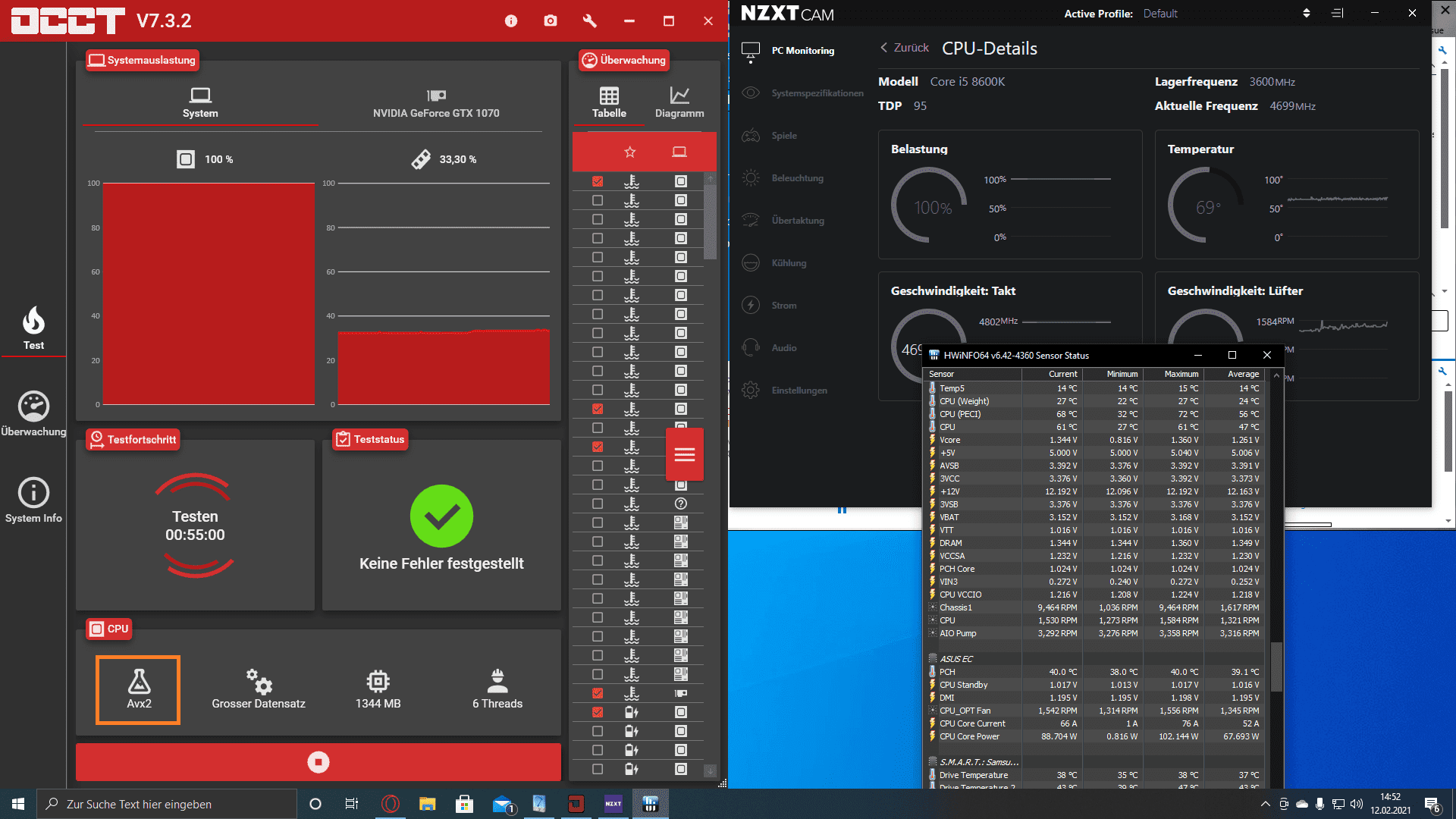Screen dimensions: 1456x819
Task: Open the red hamburger menu button
Action: 685,454
